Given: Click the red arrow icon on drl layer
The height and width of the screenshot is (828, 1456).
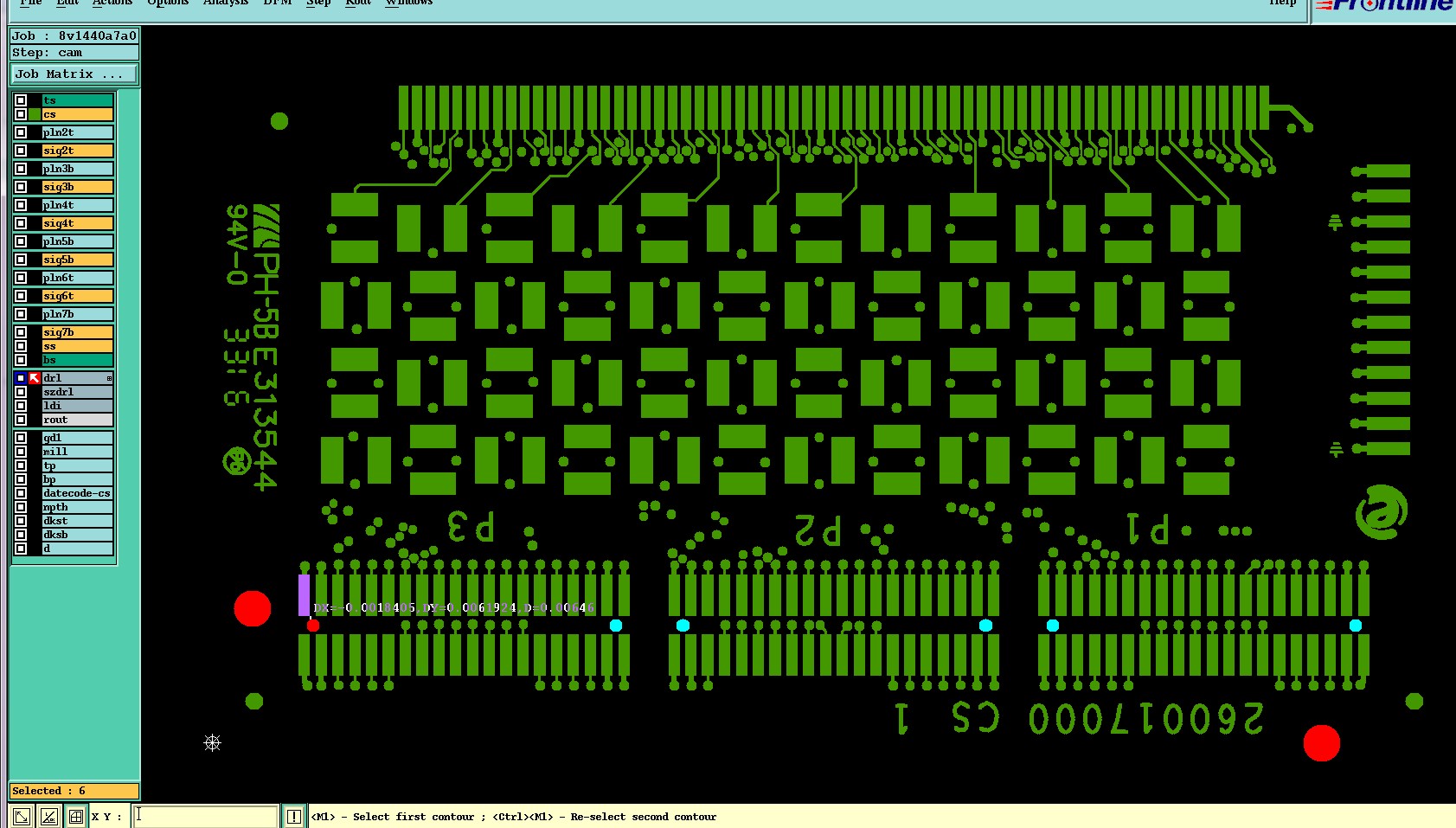Looking at the screenshot, I should (x=35, y=378).
